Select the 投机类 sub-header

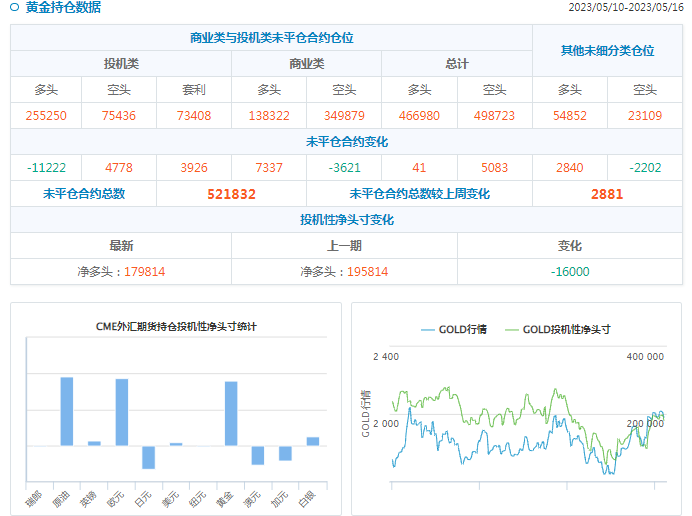[x=121, y=64]
